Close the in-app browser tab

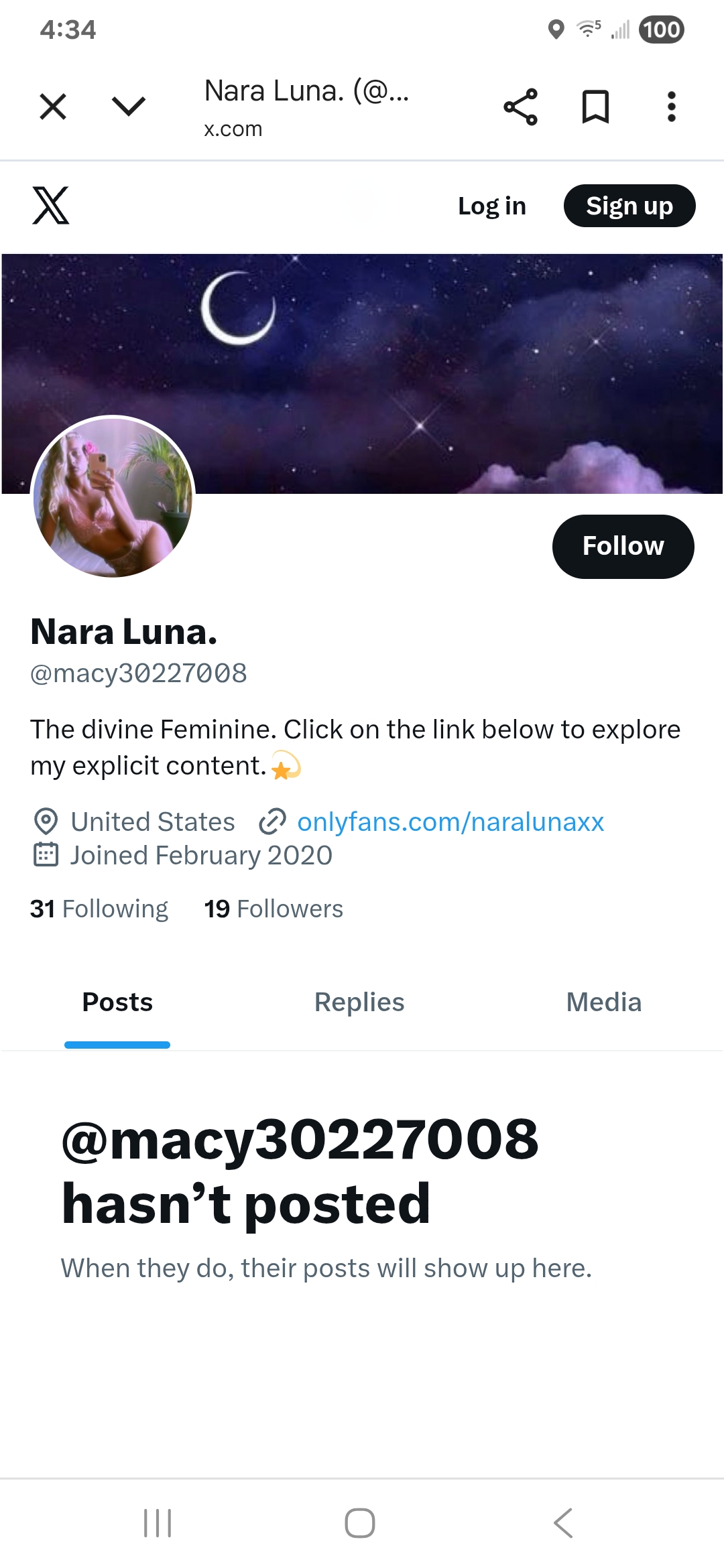53,107
